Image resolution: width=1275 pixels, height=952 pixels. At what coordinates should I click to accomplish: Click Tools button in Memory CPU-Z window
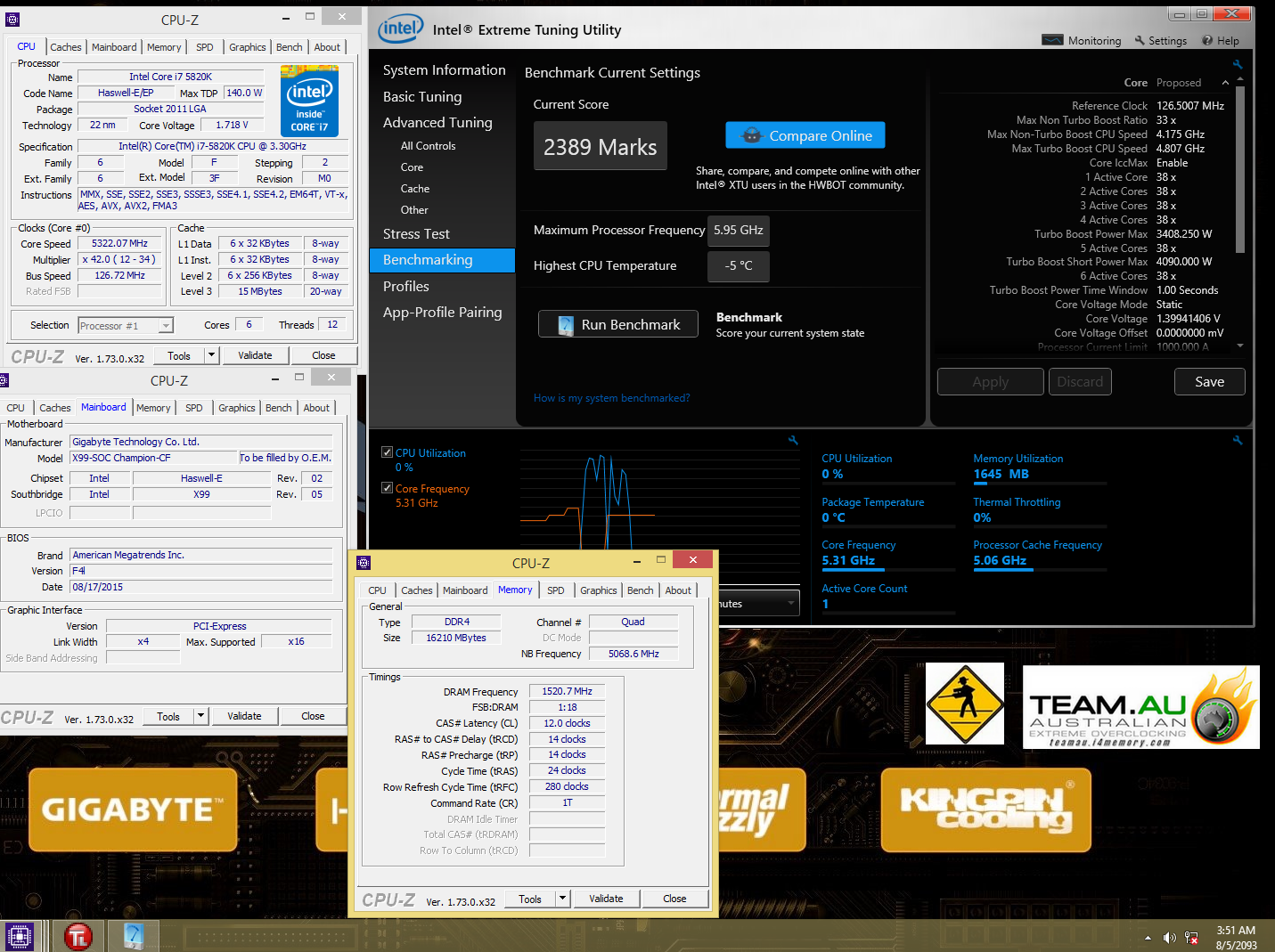[x=530, y=899]
